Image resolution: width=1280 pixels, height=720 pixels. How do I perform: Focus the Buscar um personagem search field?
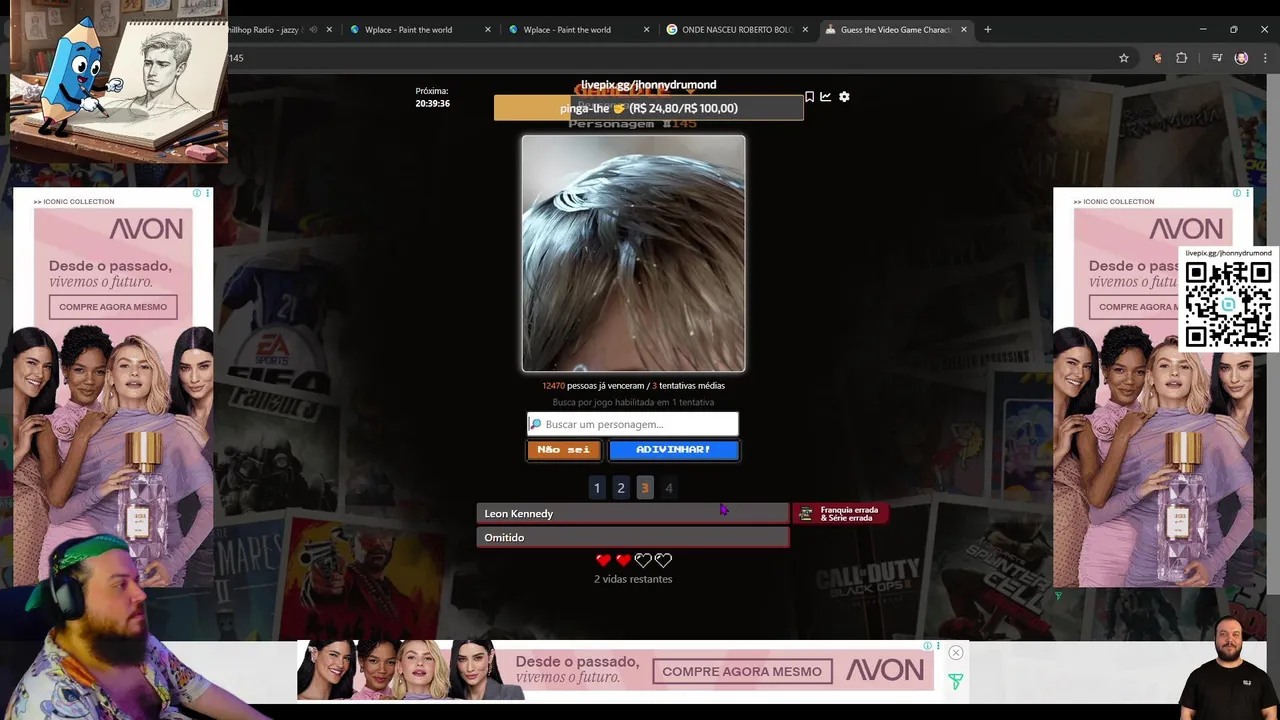633,424
